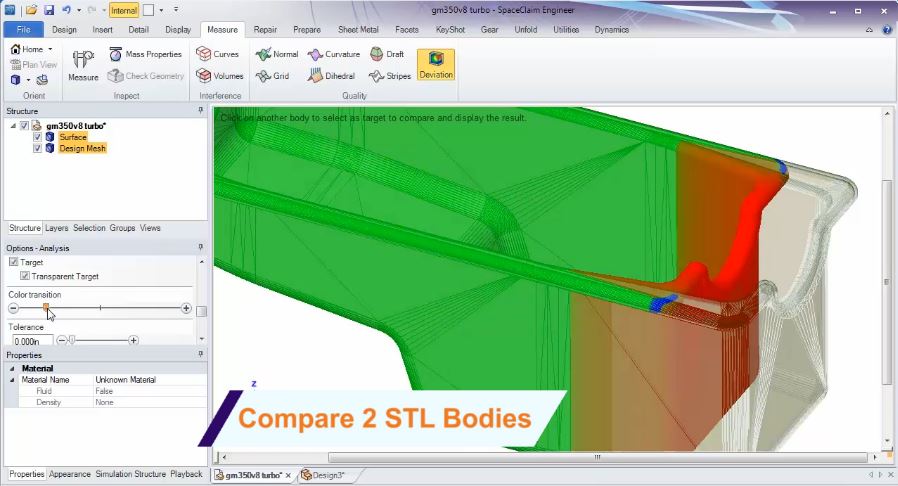
Task: Toggle the Deviation tool
Action: point(436,65)
